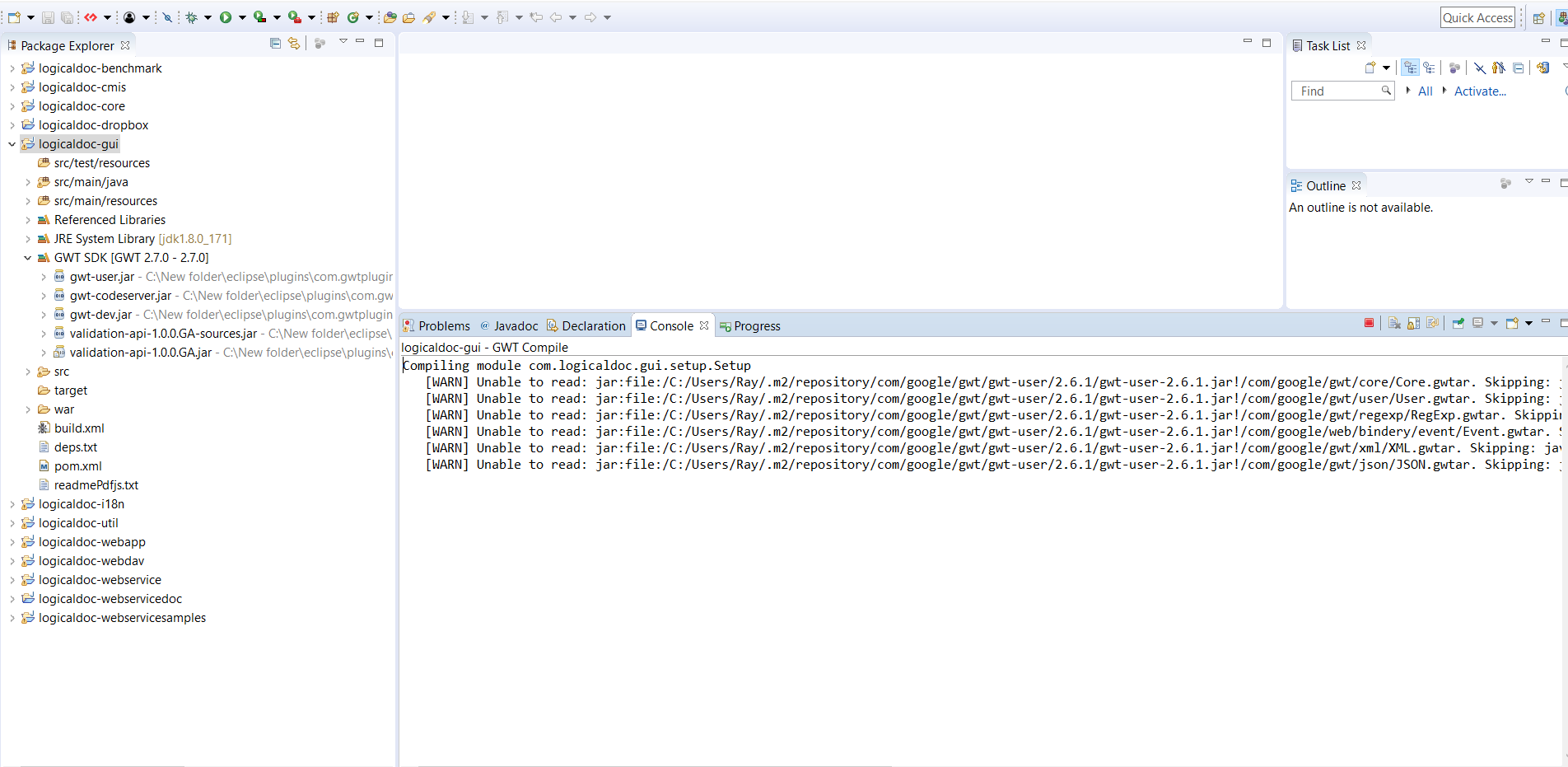Click the Quick Access field
Image resolution: width=1568 pixels, height=767 pixels.
pos(1477,17)
